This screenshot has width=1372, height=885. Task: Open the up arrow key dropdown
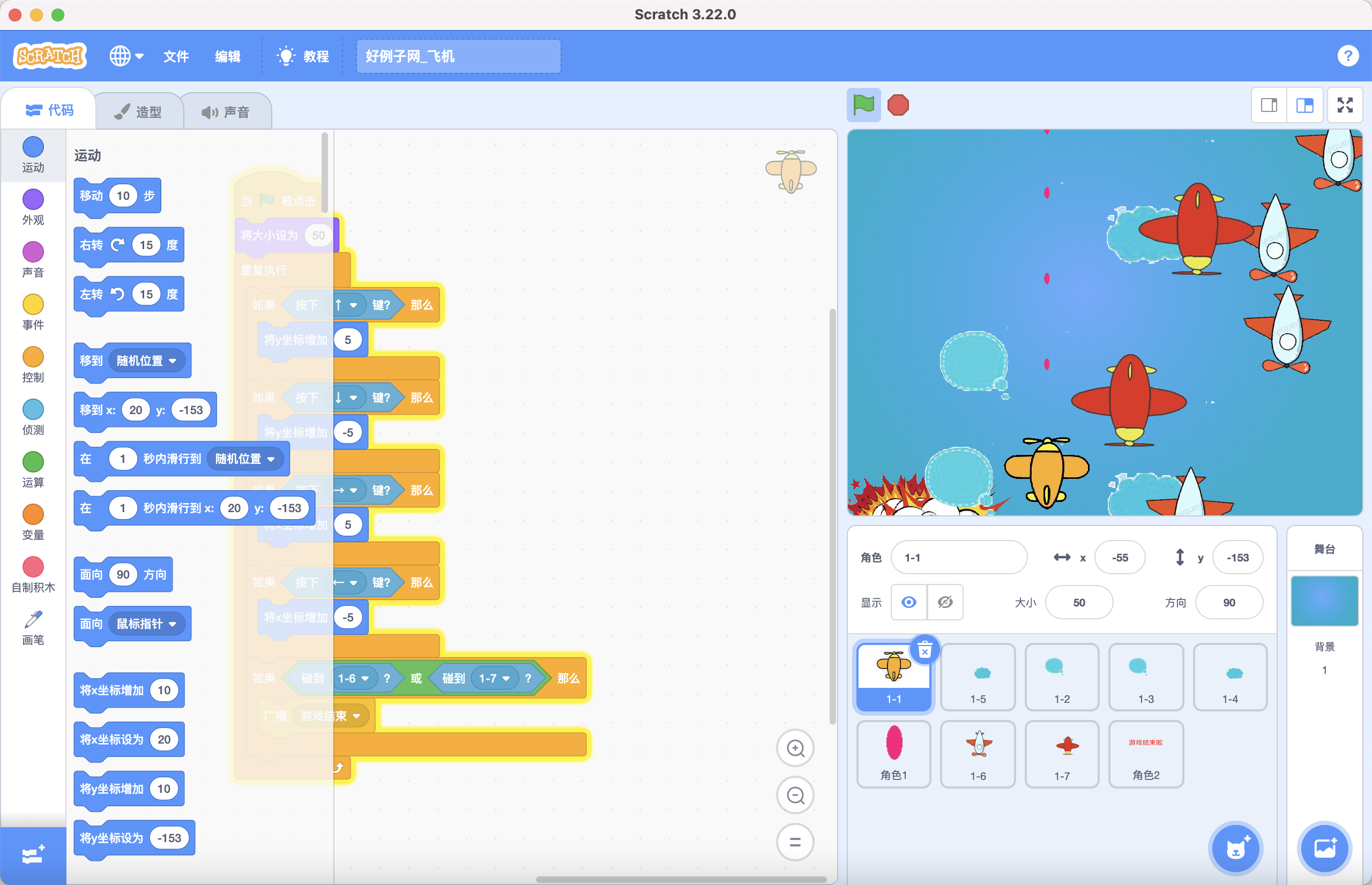pos(347,305)
